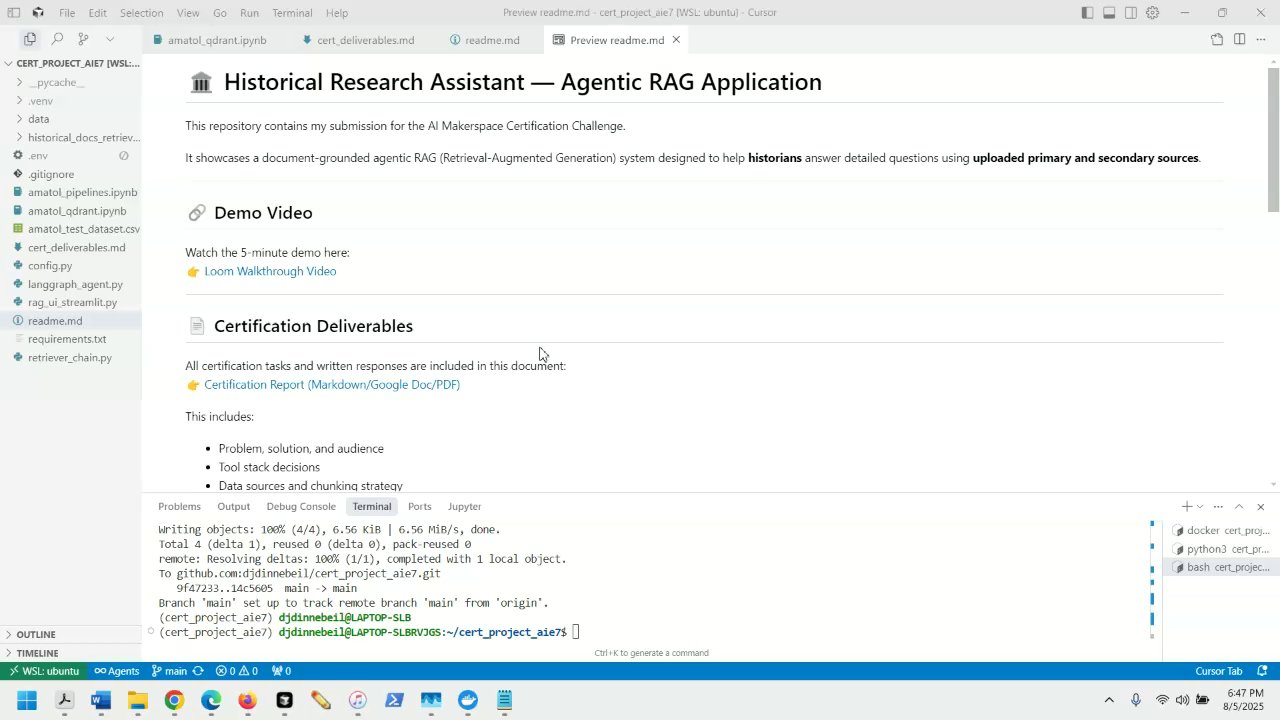Split the editor to the right

coord(1239,40)
